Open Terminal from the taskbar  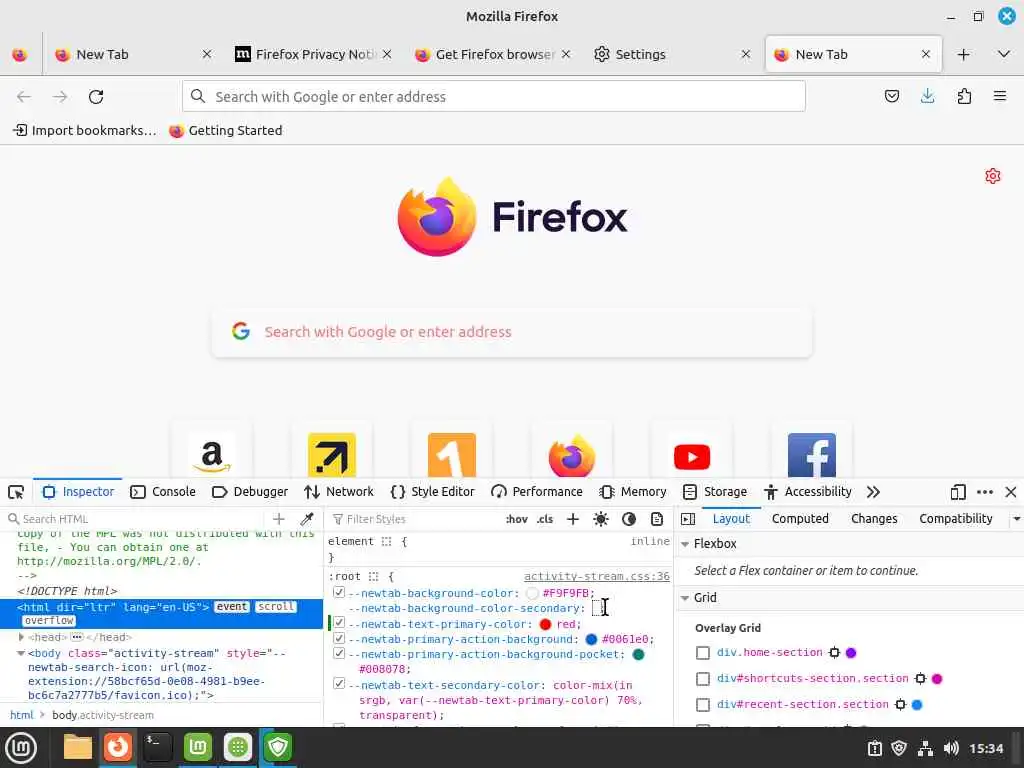[x=157, y=747]
